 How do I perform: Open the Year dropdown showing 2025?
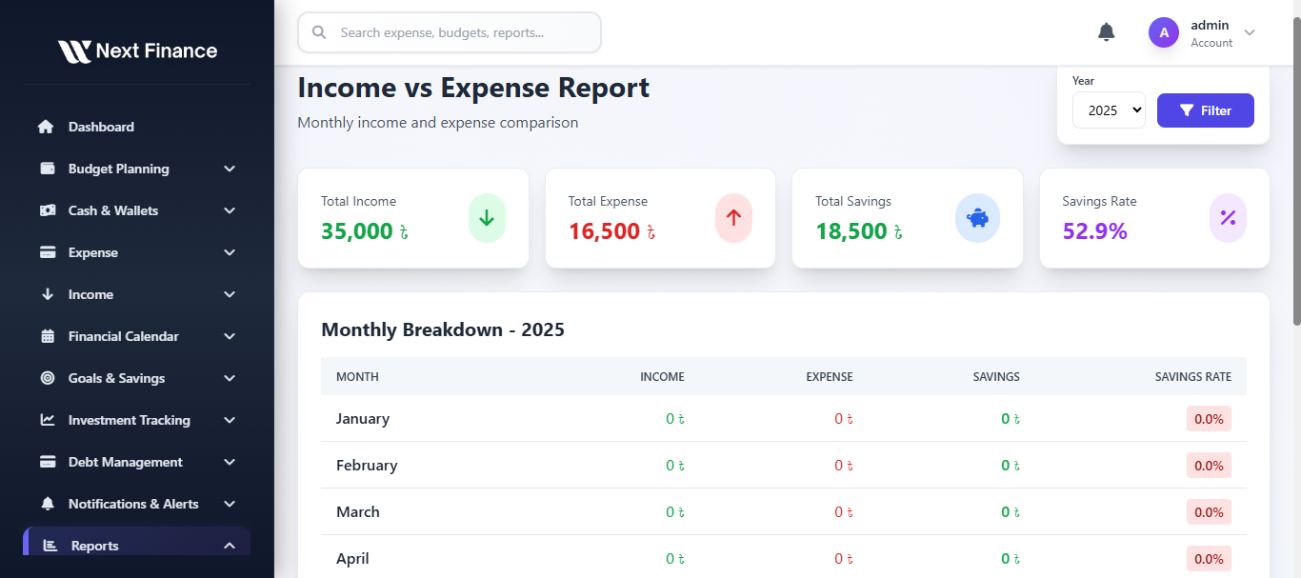1108,111
